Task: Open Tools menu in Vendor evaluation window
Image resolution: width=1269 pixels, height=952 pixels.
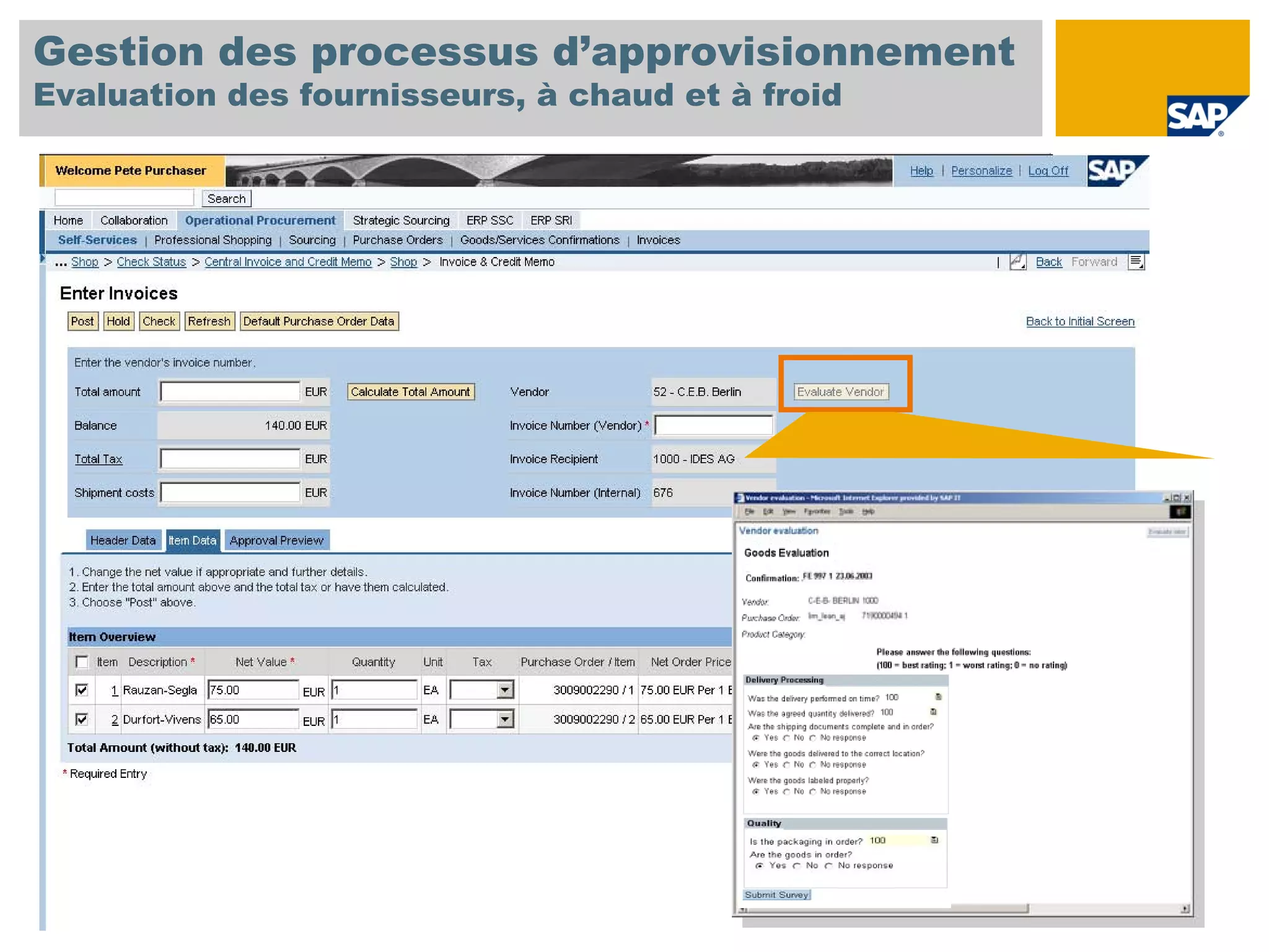Action: (x=846, y=512)
